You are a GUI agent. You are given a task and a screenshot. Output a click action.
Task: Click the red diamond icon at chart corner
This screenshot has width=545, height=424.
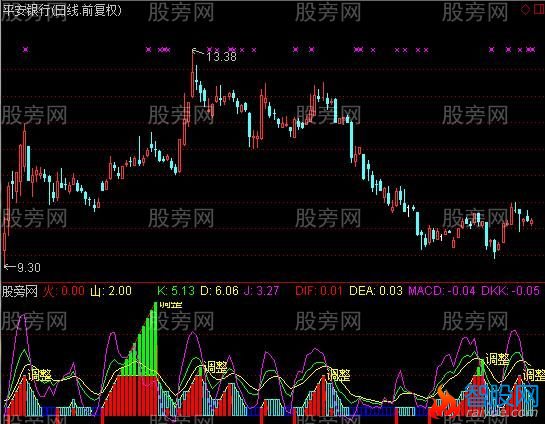point(525,9)
